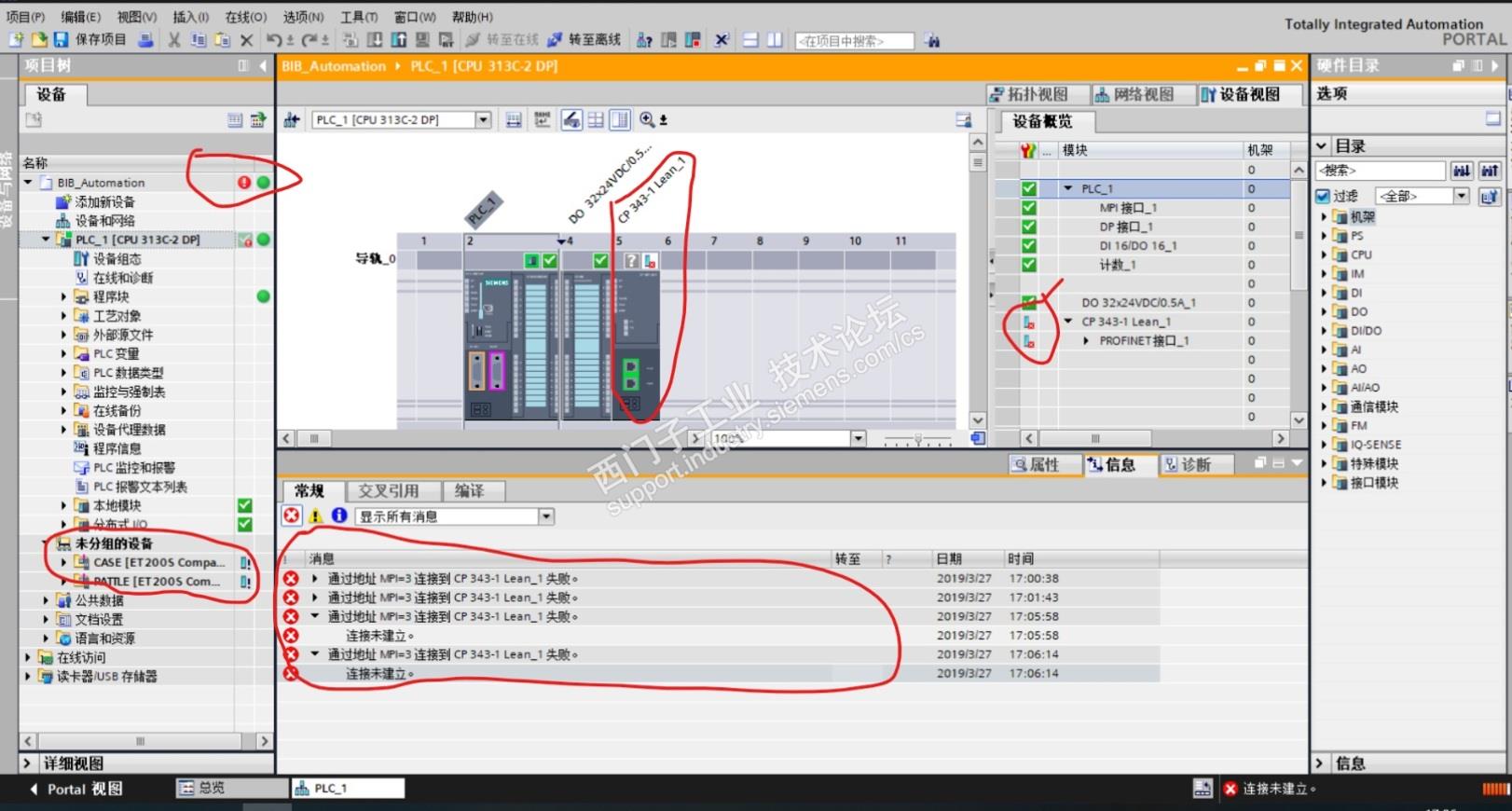This screenshot has width=1512, height=811.
Task: Click the undo arrow icon
Action: (274, 40)
